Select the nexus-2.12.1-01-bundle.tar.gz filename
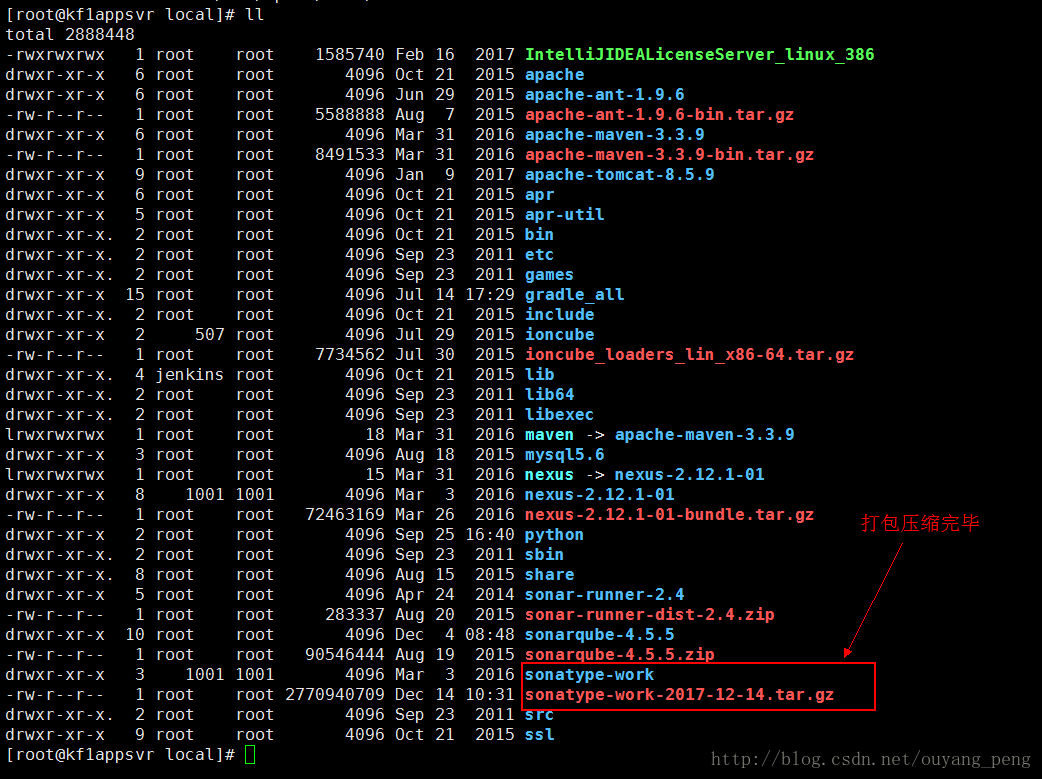This screenshot has height=779, width=1042. [x=669, y=514]
